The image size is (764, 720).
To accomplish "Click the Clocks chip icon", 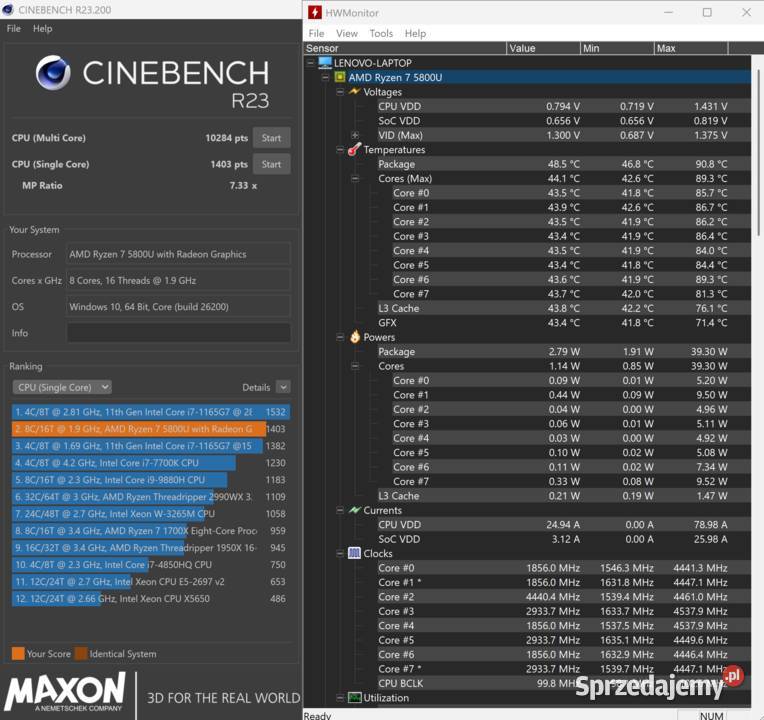I will [x=355, y=553].
